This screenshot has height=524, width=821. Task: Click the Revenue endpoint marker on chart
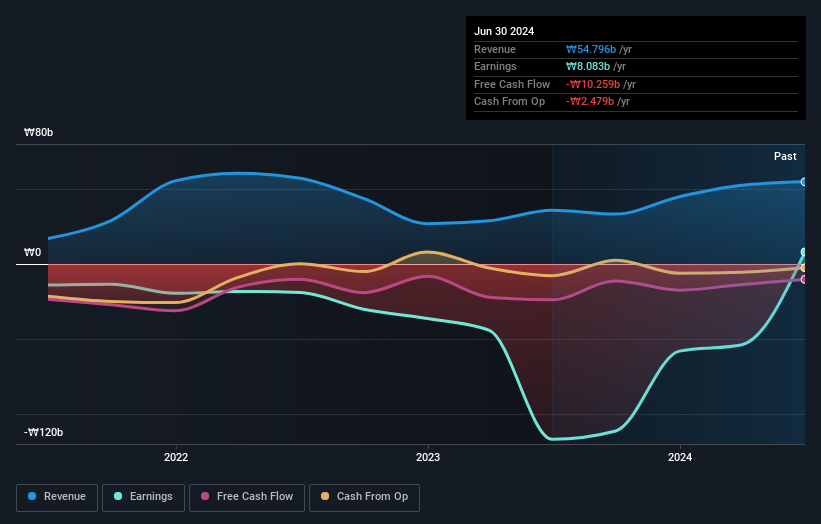804,182
